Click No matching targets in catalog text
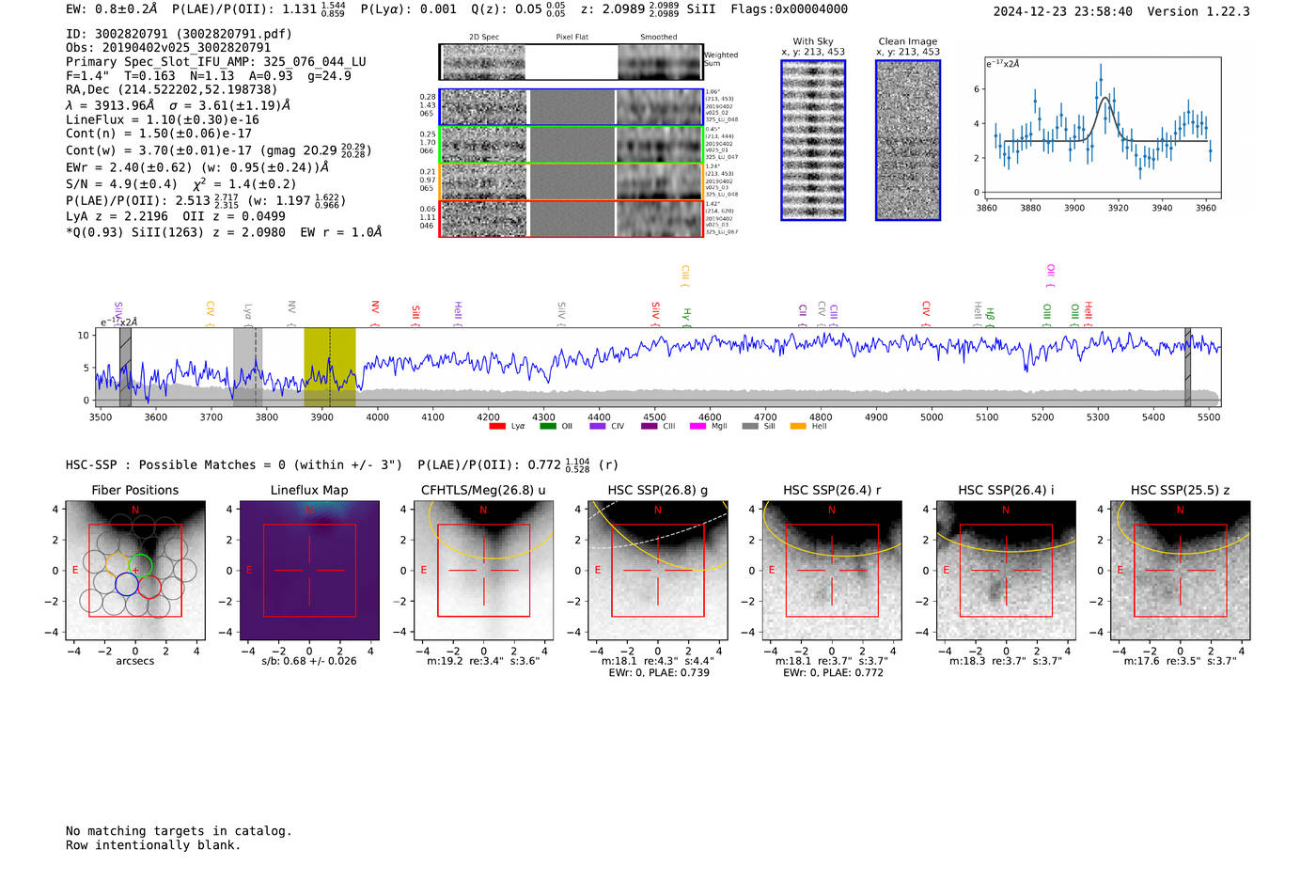The width and height of the screenshot is (1316, 896). (179, 831)
